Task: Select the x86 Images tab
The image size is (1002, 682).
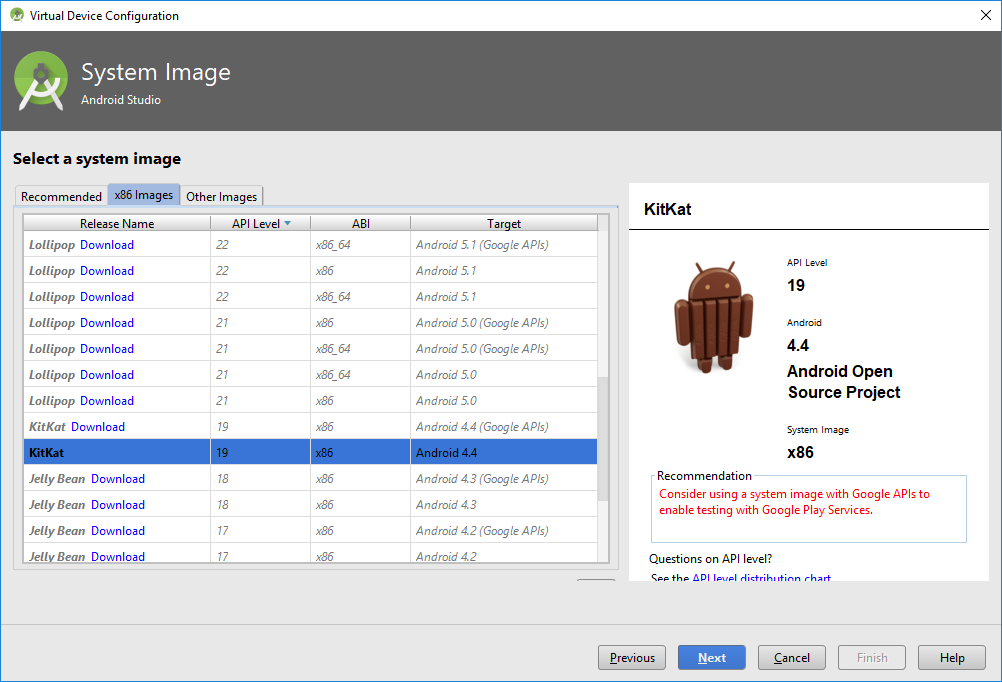Action: click(144, 195)
